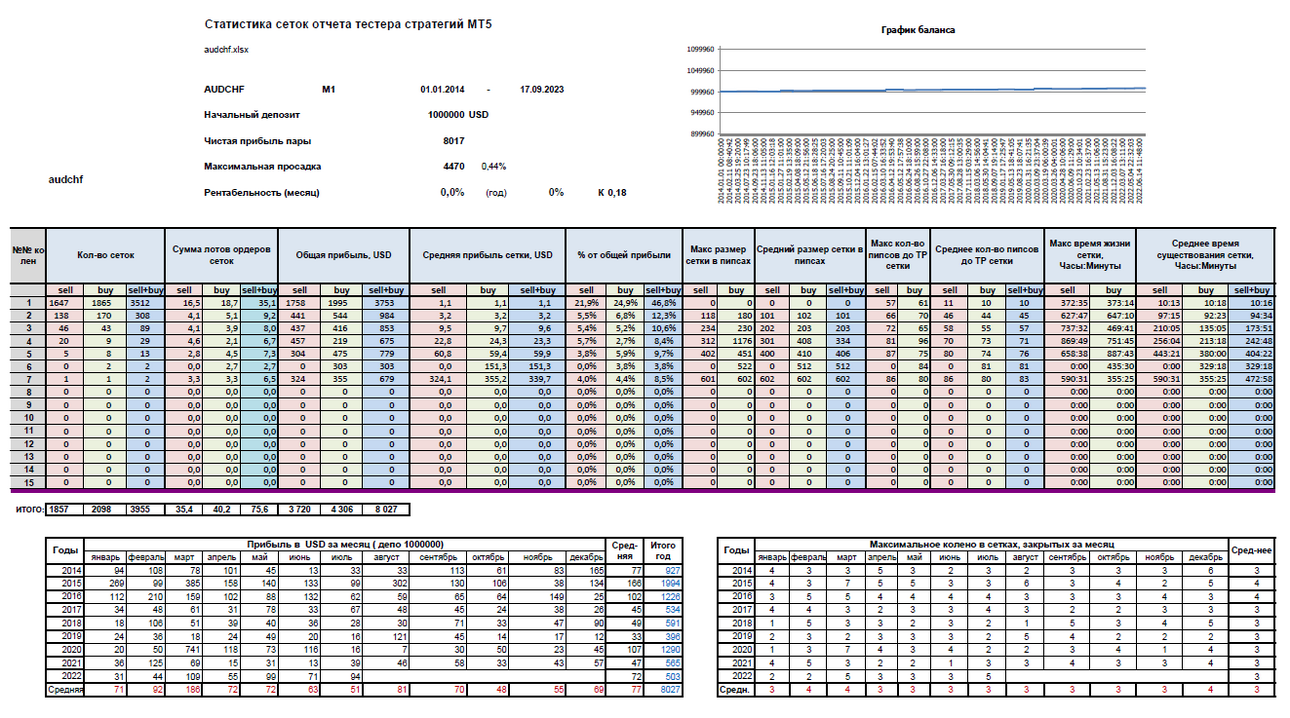
Task: Click the chart title 'График баланса'
Action: coord(917,30)
